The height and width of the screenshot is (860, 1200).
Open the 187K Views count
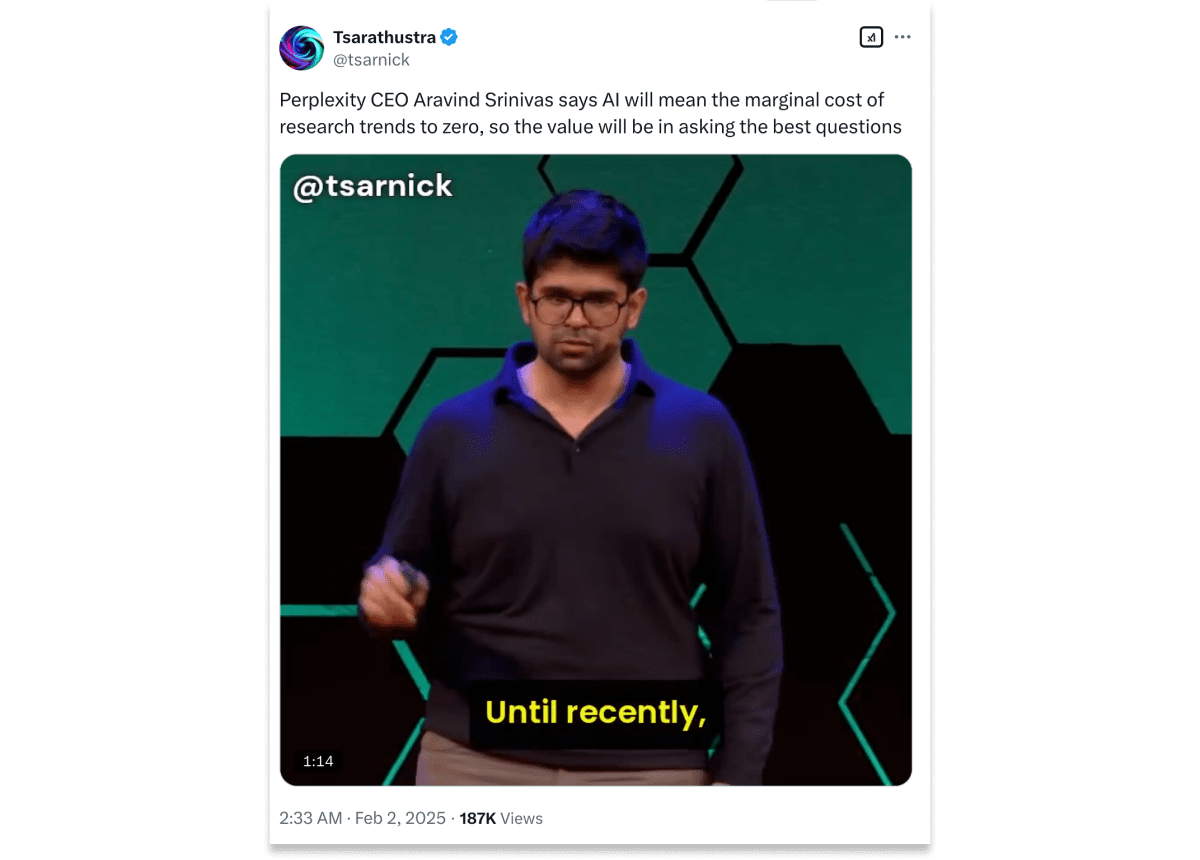(x=501, y=818)
